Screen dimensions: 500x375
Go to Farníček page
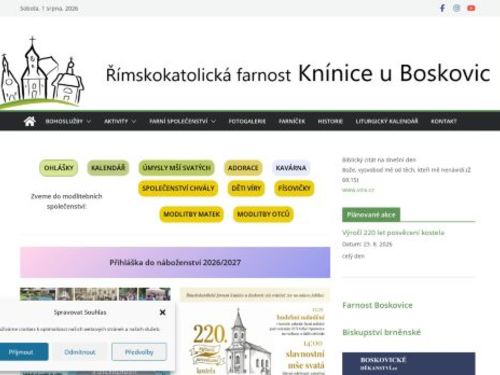point(292,121)
